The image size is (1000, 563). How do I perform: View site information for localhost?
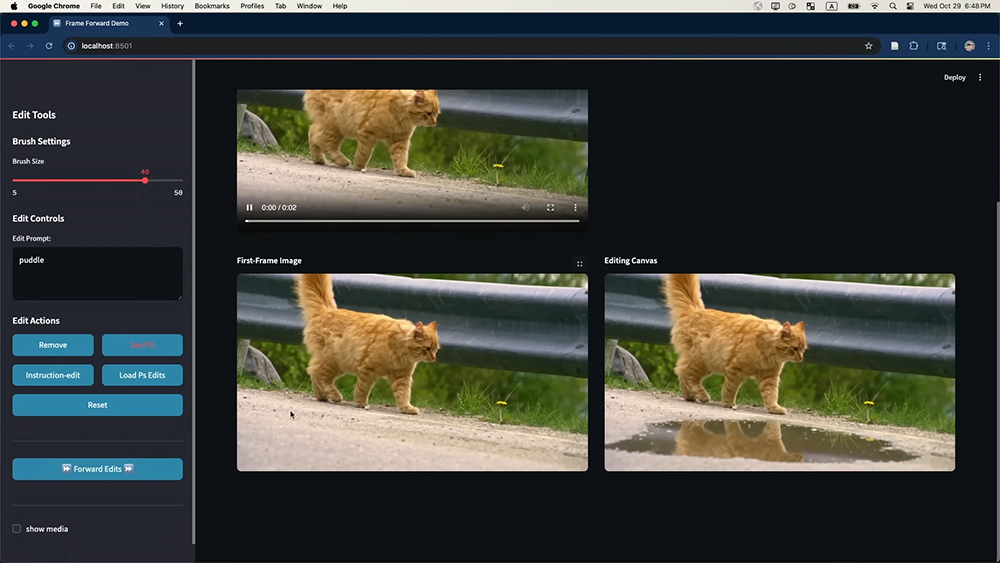pyautogui.click(x=71, y=46)
